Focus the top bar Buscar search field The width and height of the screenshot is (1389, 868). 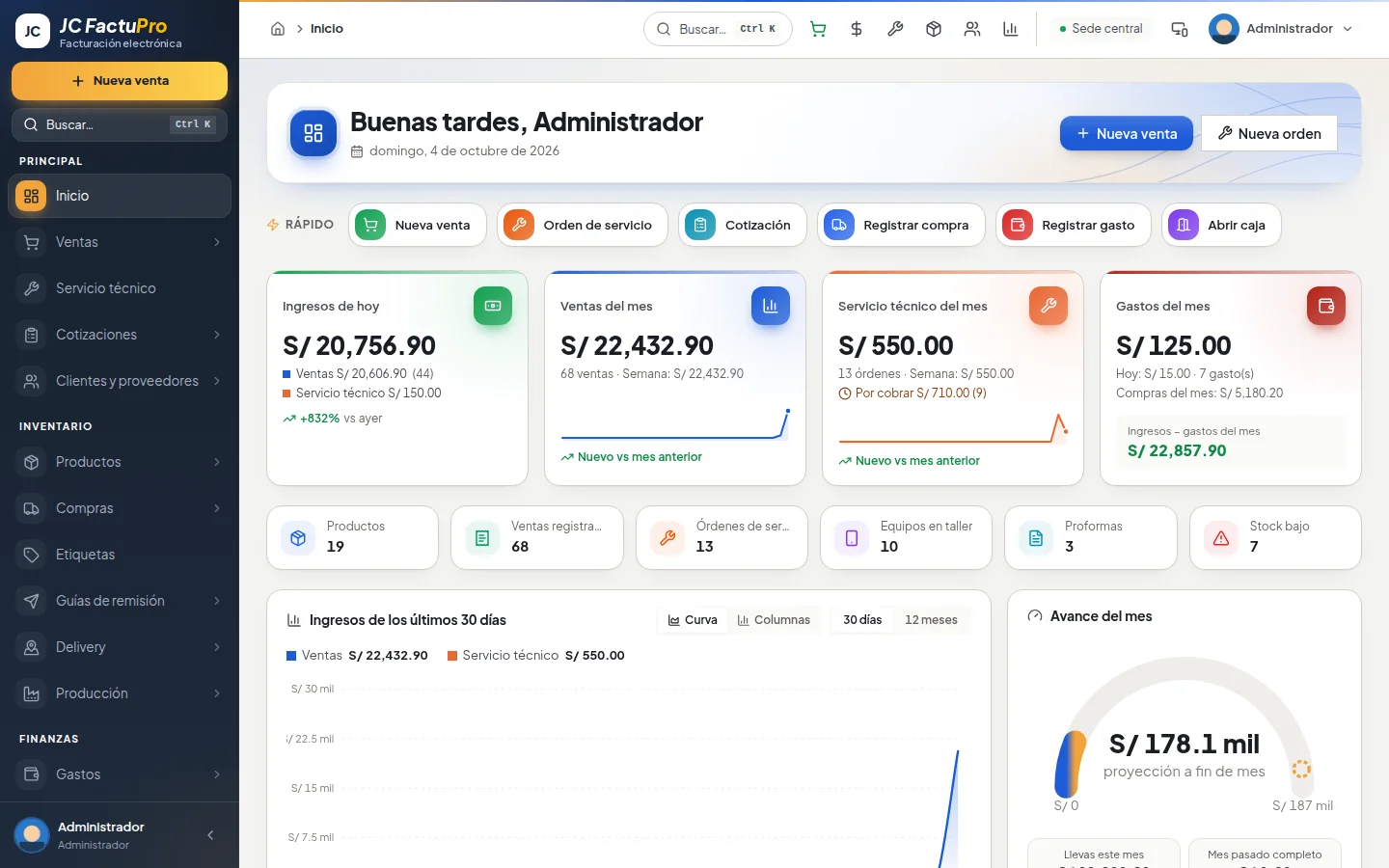[x=718, y=29]
